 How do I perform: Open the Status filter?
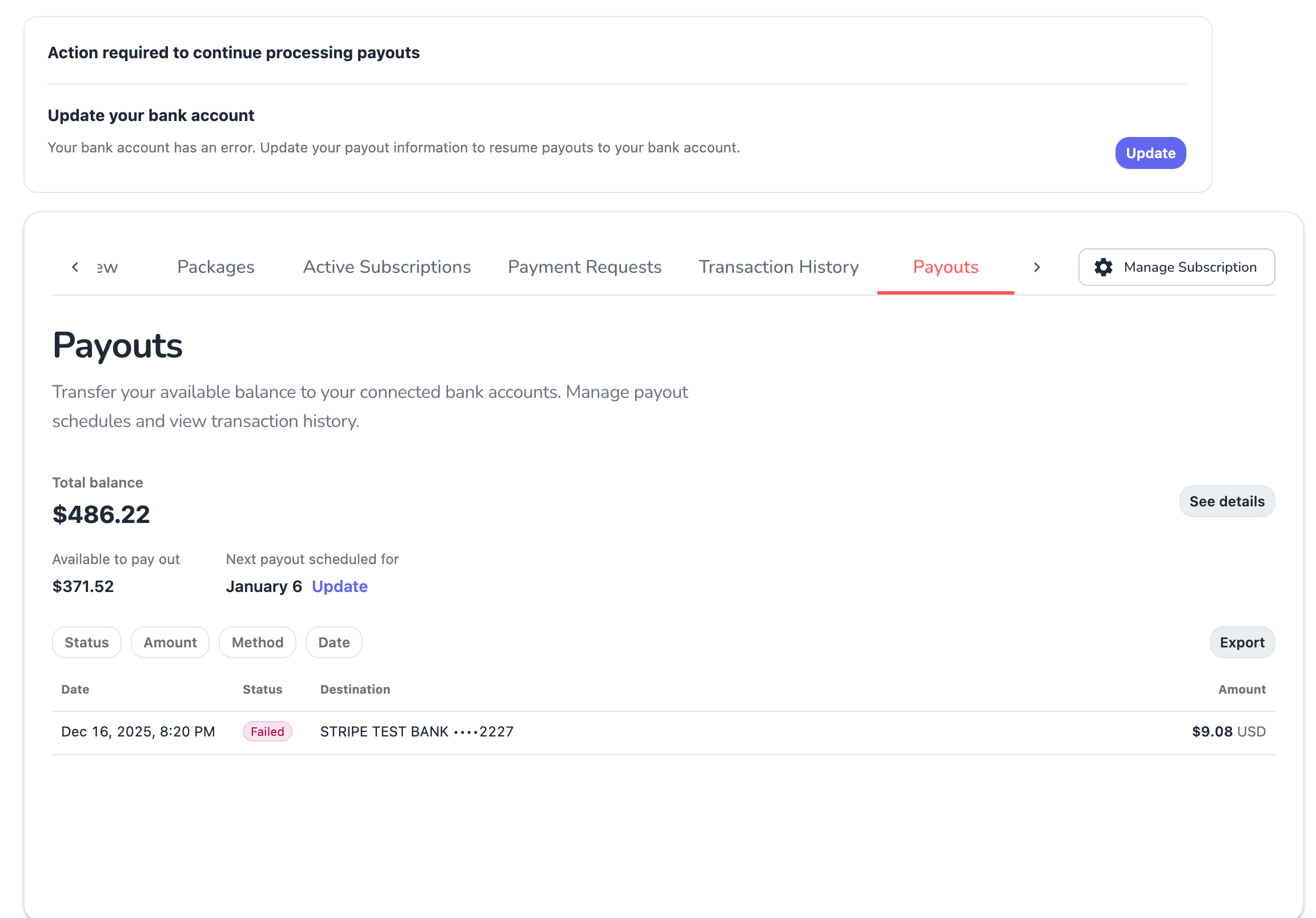pos(87,642)
